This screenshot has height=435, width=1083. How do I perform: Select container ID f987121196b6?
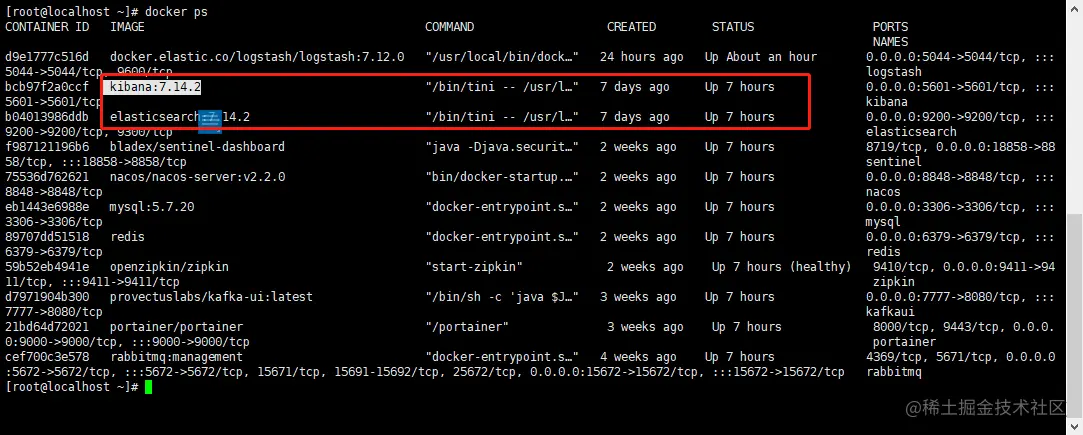47,147
